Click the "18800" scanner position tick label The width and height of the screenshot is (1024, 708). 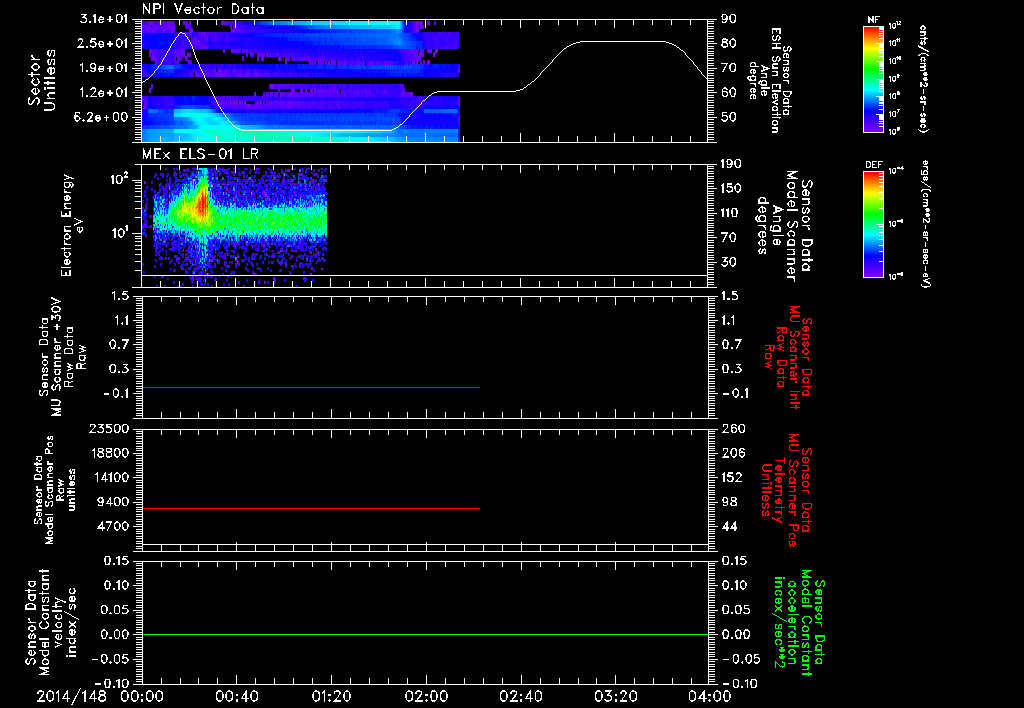point(109,453)
